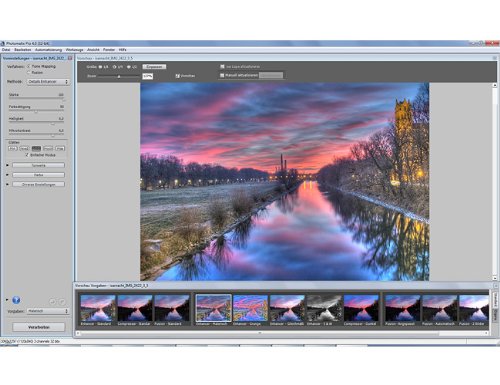Open the Methode Details Enhancer dropdown
The image size is (500, 385).
click(x=48, y=82)
